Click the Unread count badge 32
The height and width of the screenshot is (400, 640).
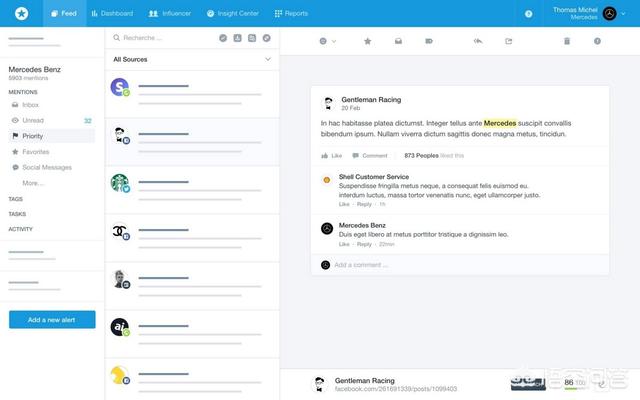[88, 120]
